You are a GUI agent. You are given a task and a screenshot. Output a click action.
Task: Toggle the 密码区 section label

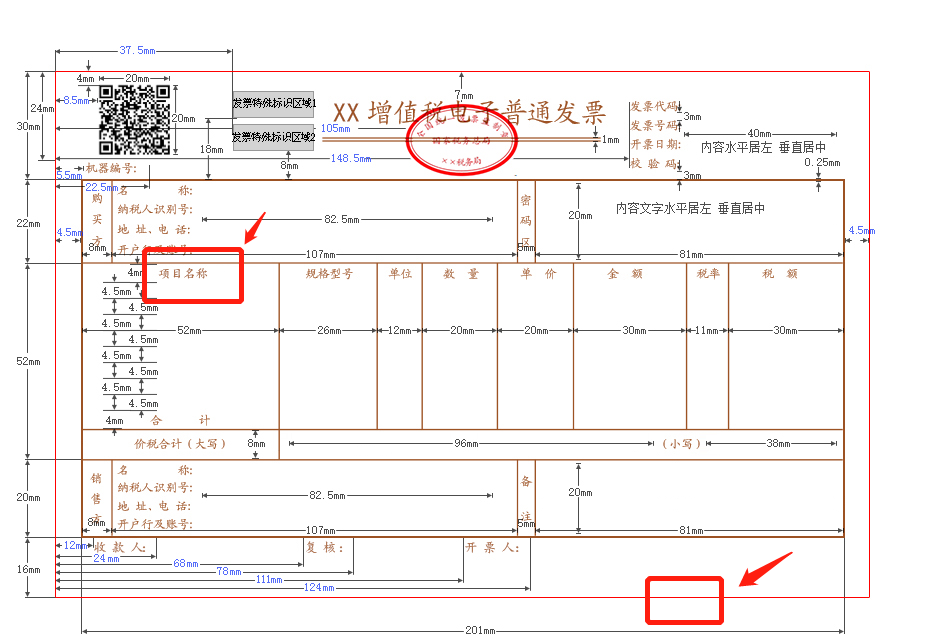pos(528,220)
